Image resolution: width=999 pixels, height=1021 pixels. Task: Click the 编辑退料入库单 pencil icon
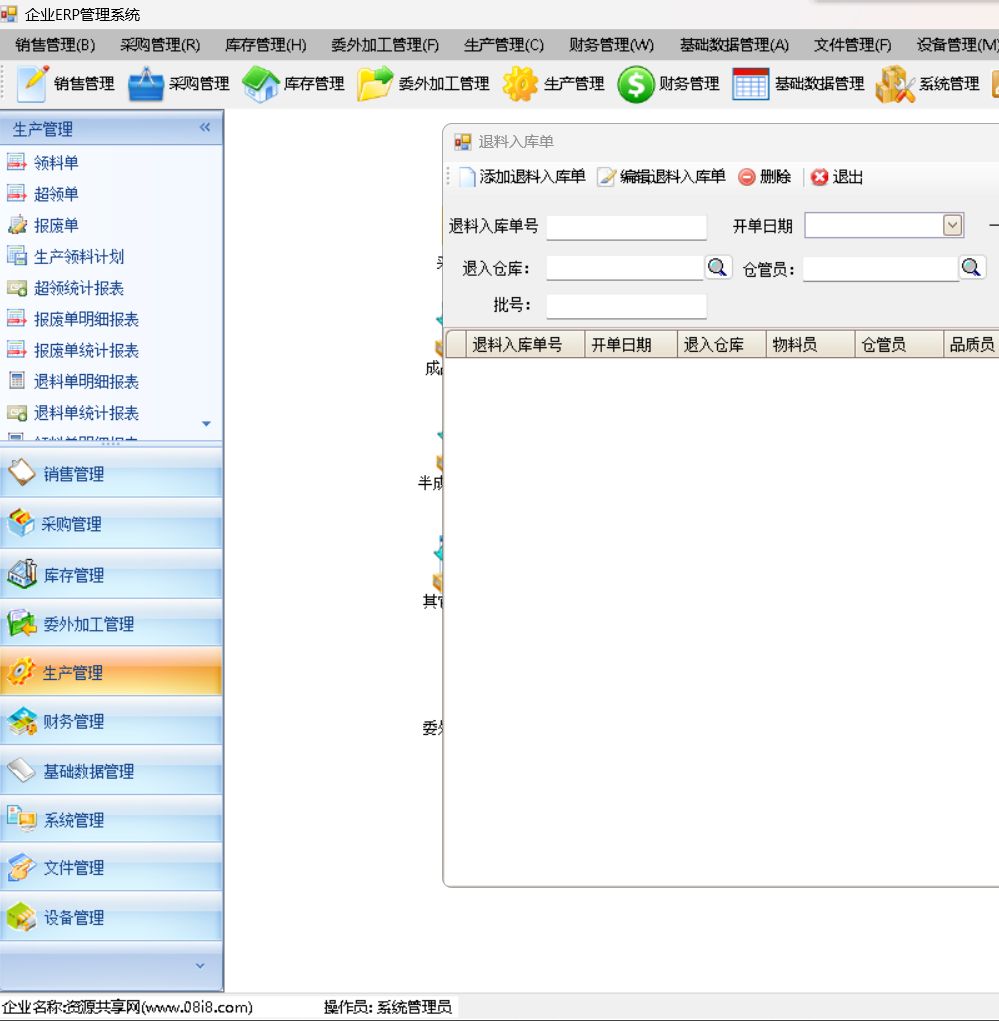(x=606, y=177)
